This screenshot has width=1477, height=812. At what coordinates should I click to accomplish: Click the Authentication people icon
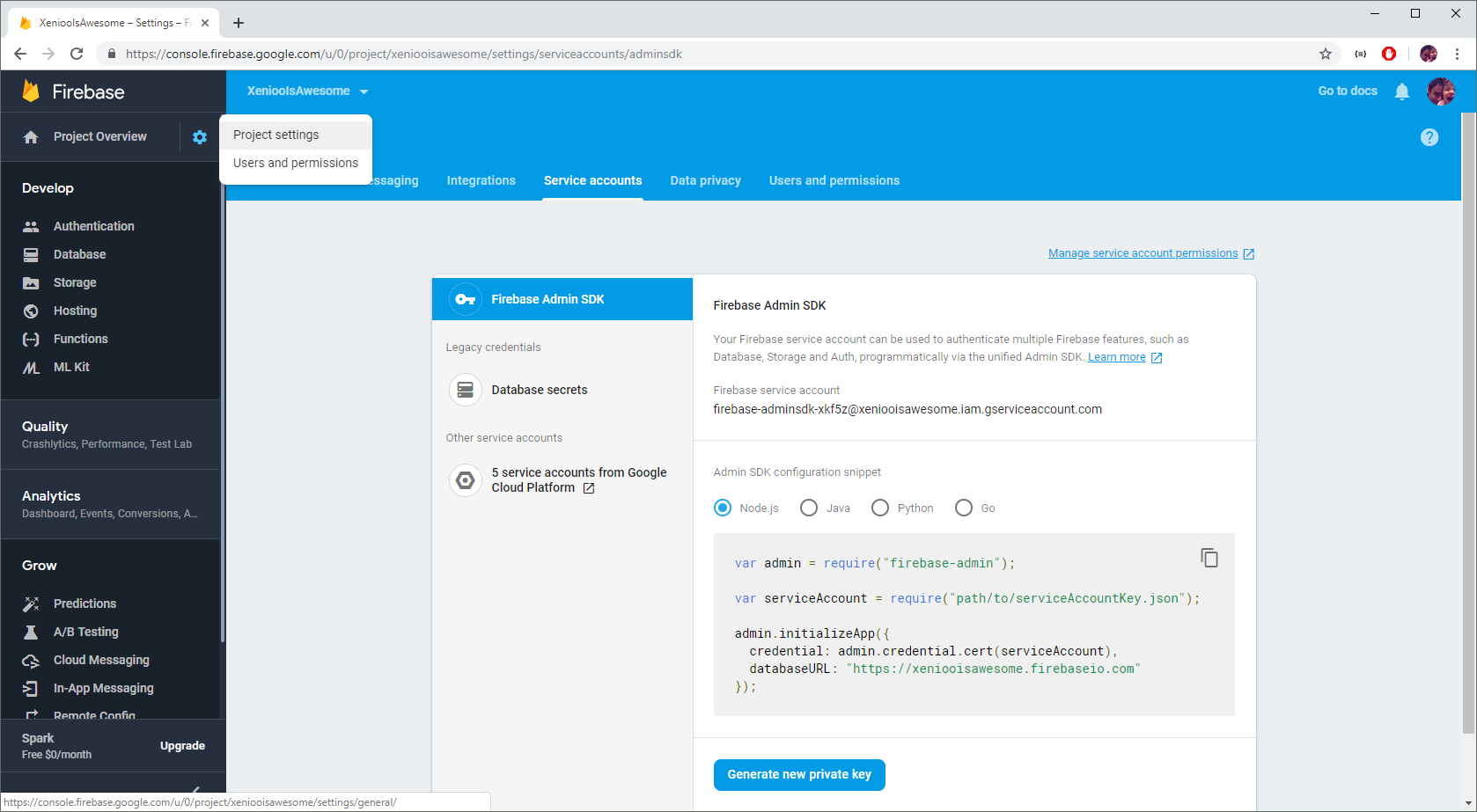tap(31, 226)
